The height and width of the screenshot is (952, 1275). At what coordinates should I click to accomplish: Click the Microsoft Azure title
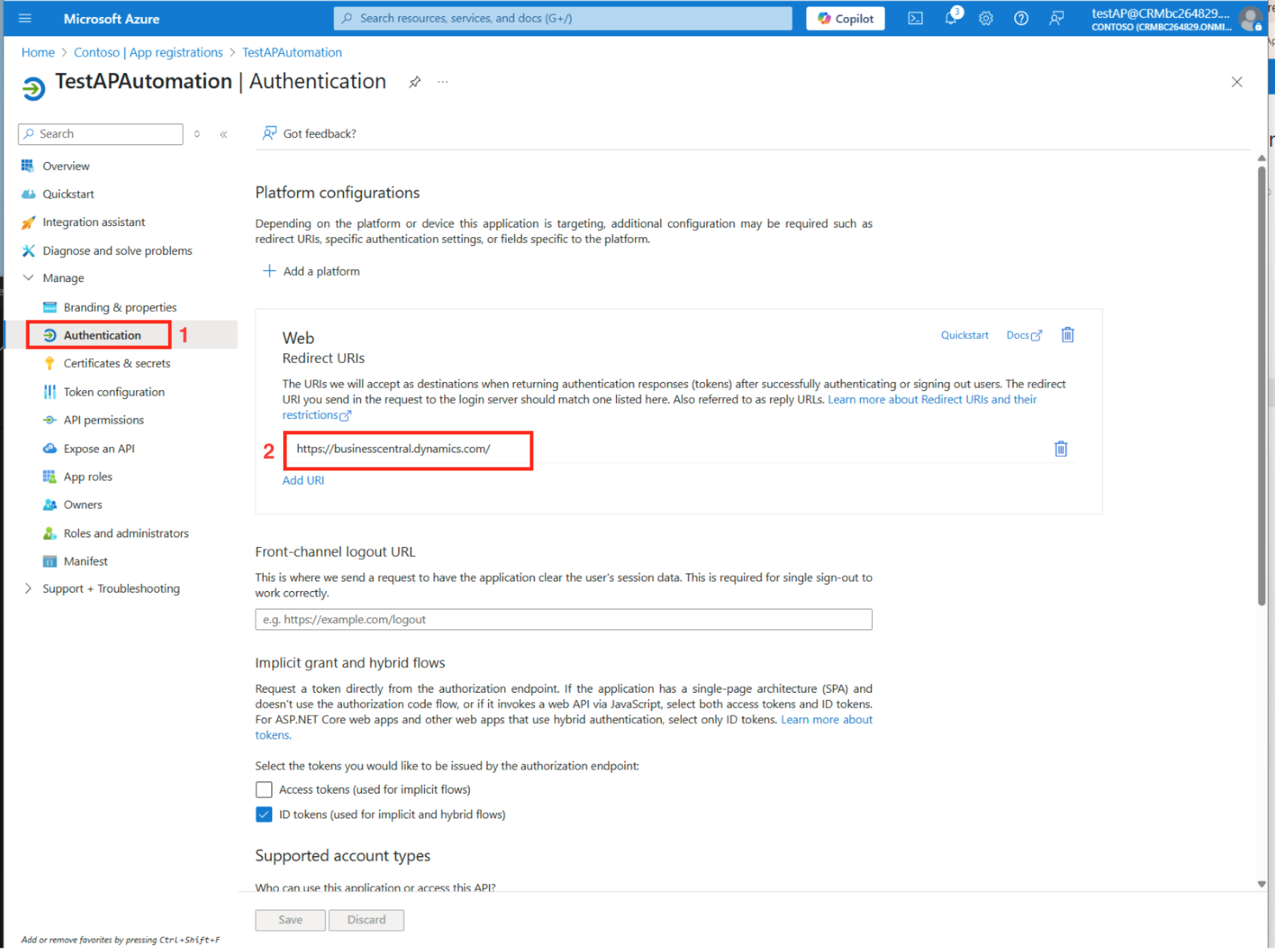112,19
